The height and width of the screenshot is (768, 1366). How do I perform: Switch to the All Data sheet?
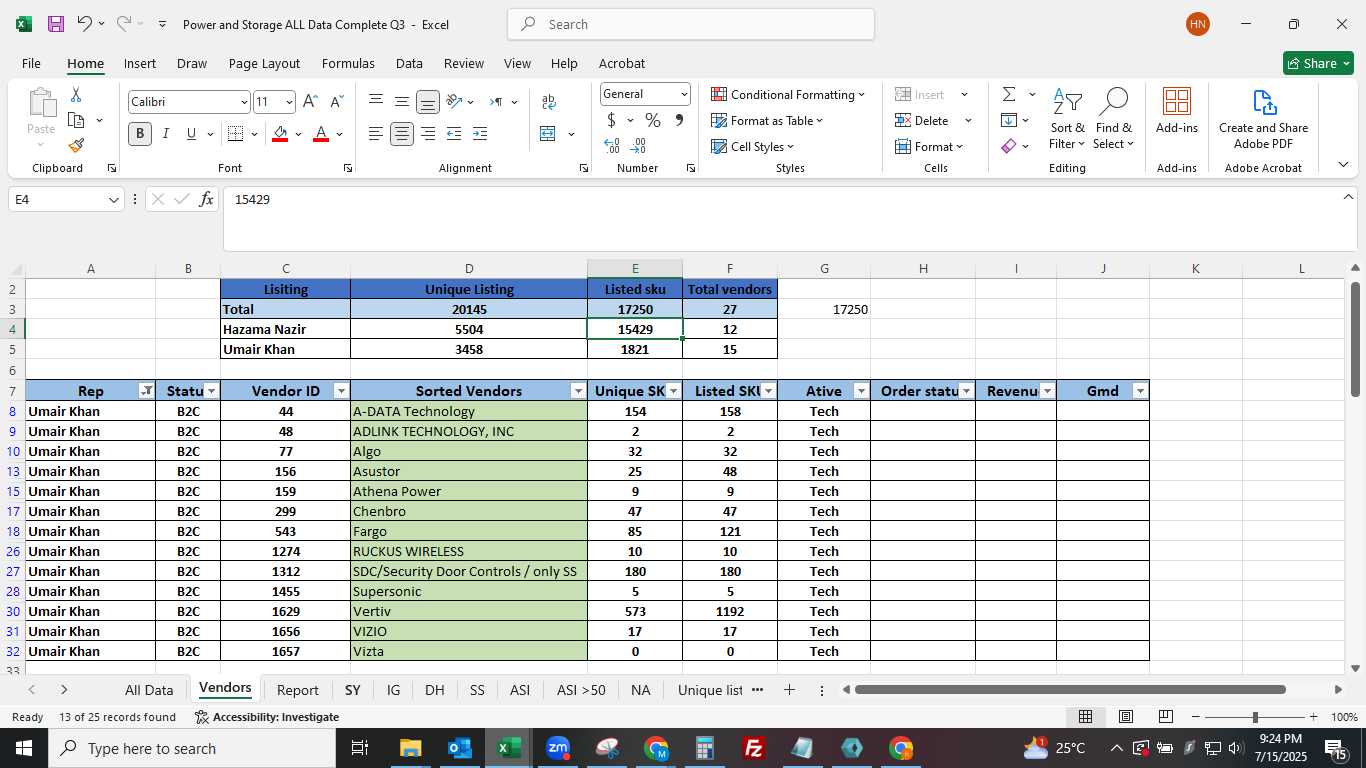pyautogui.click(x=149, y=690)
